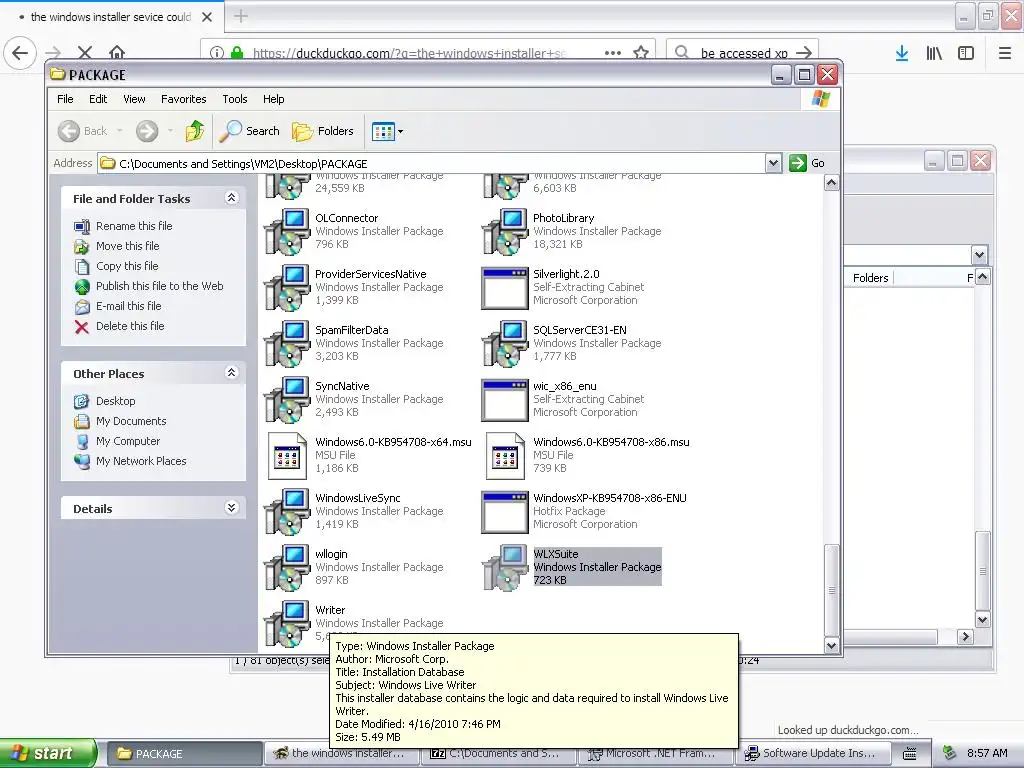
Task: Click Publish this file to the Web
Action: [159, 286]
